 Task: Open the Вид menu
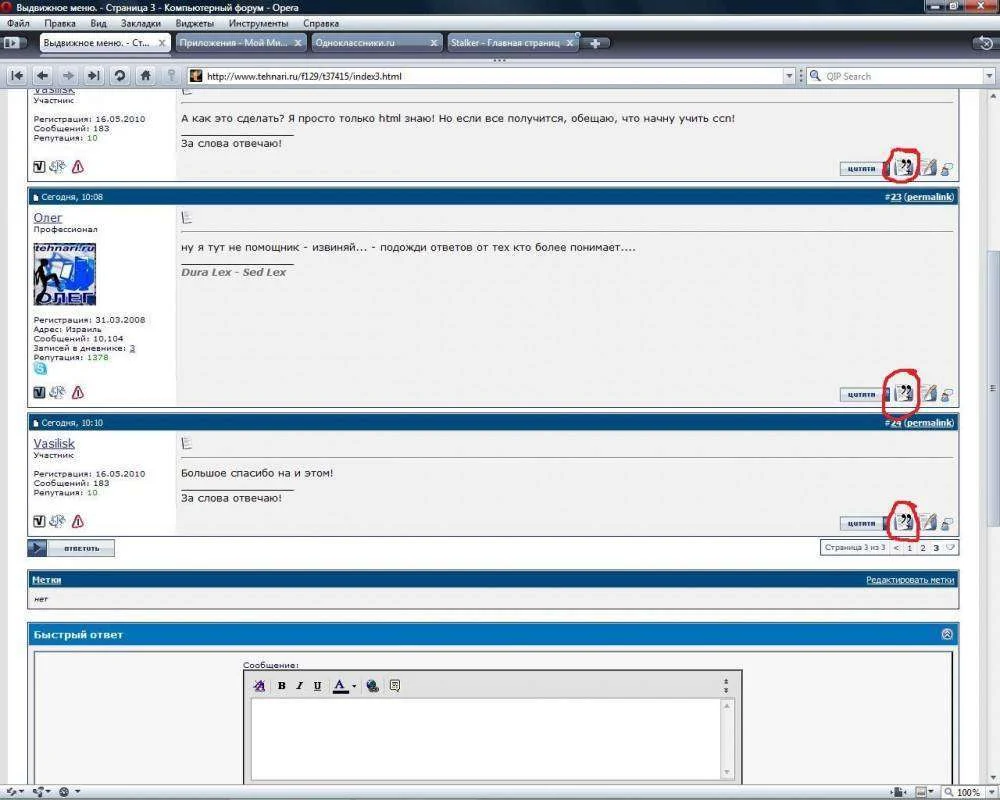point(98,24)
